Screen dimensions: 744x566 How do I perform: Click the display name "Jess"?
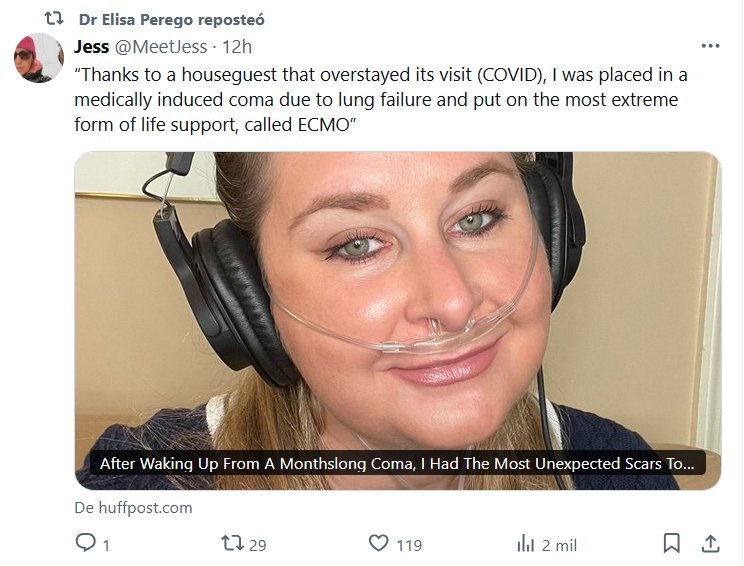[92, 47]
